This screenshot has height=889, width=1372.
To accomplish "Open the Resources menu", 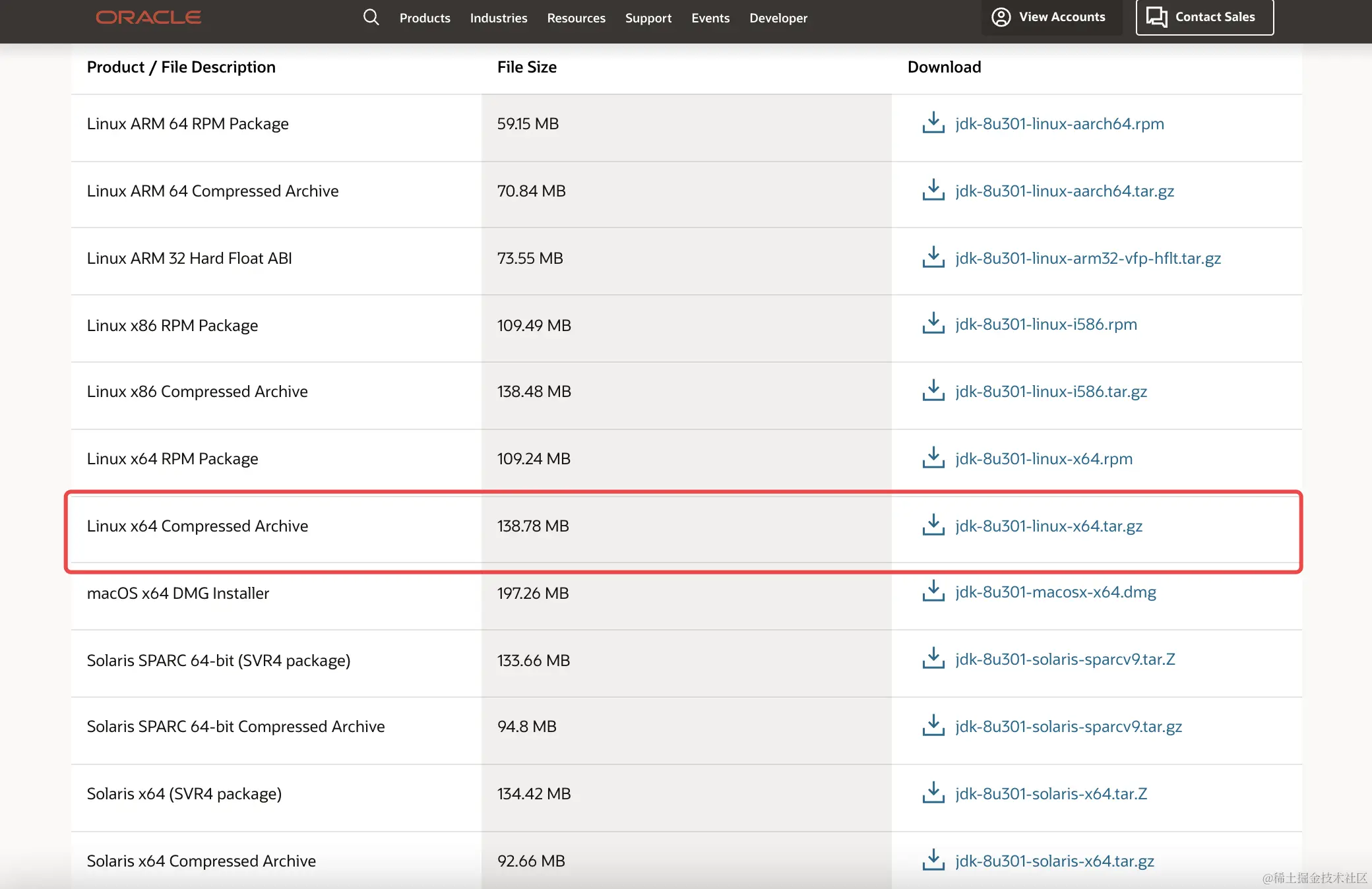I will click(576, 18).
